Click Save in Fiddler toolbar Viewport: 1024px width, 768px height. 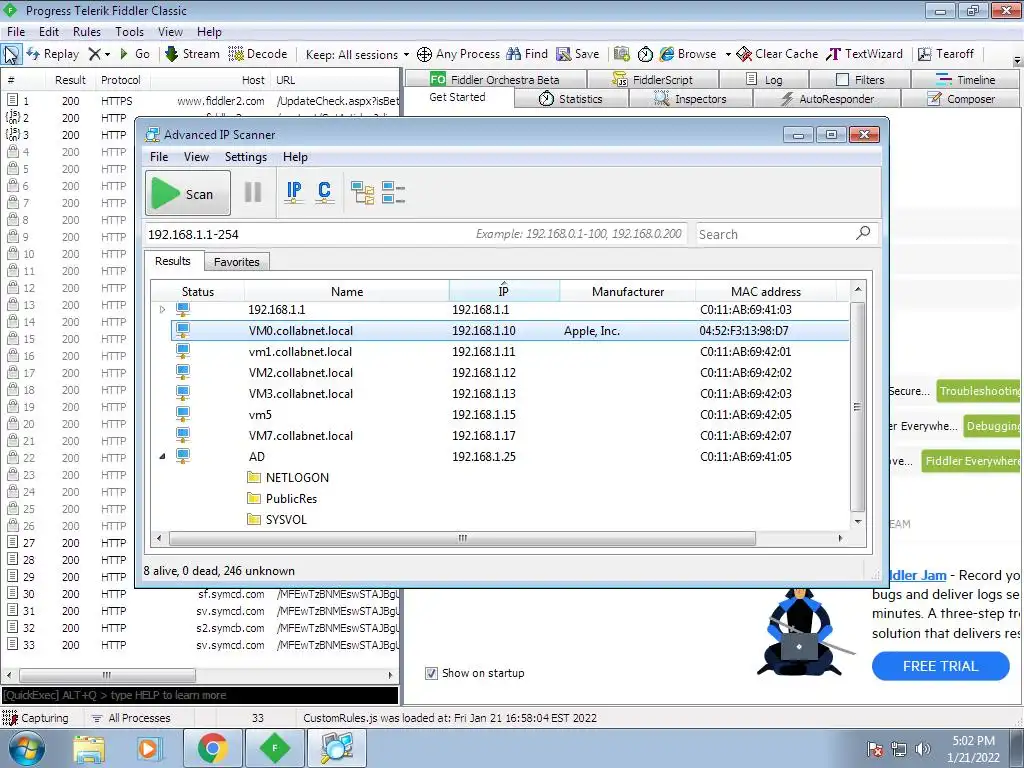577,54
